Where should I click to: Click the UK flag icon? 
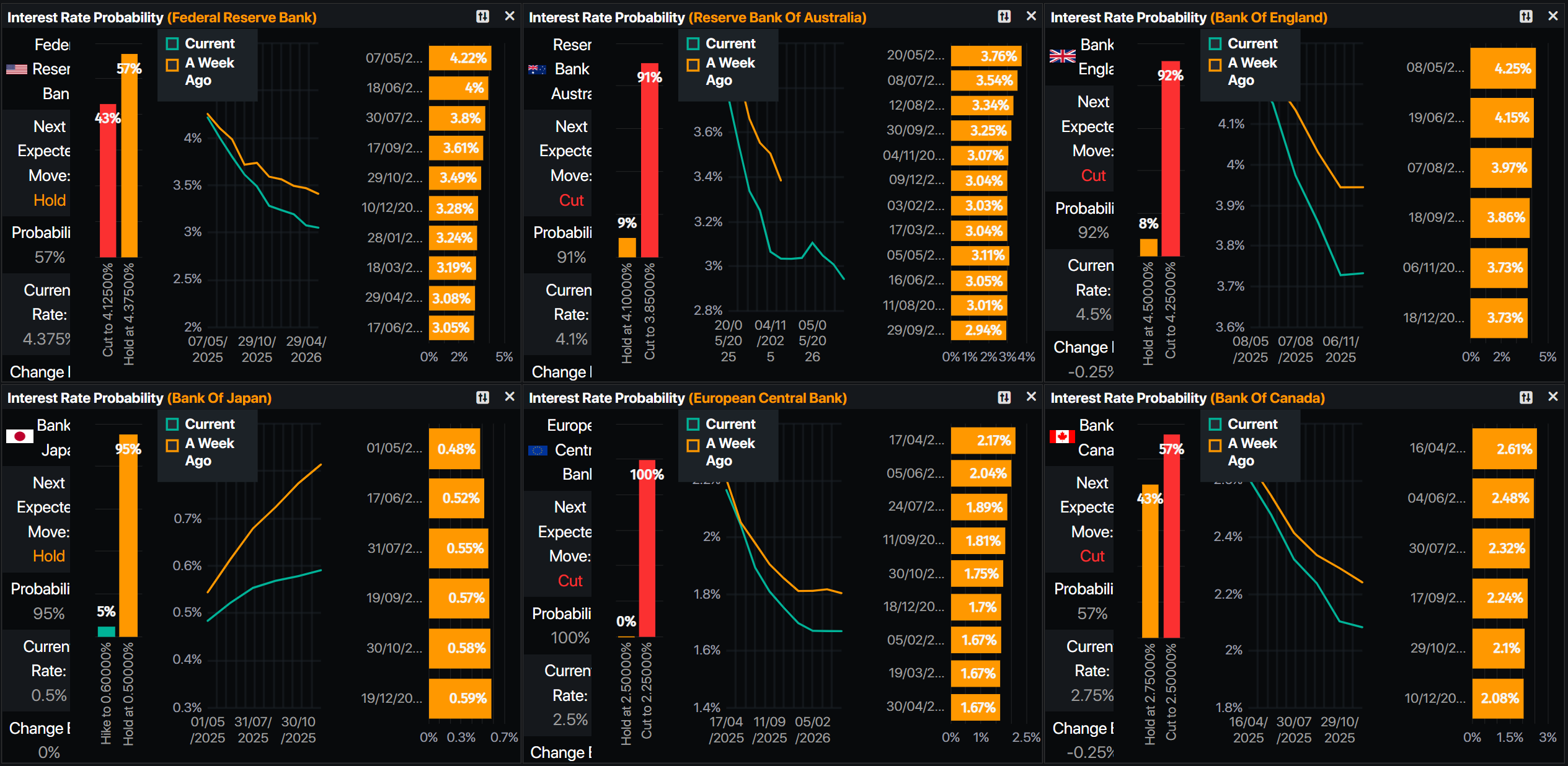coord(1062,56)
